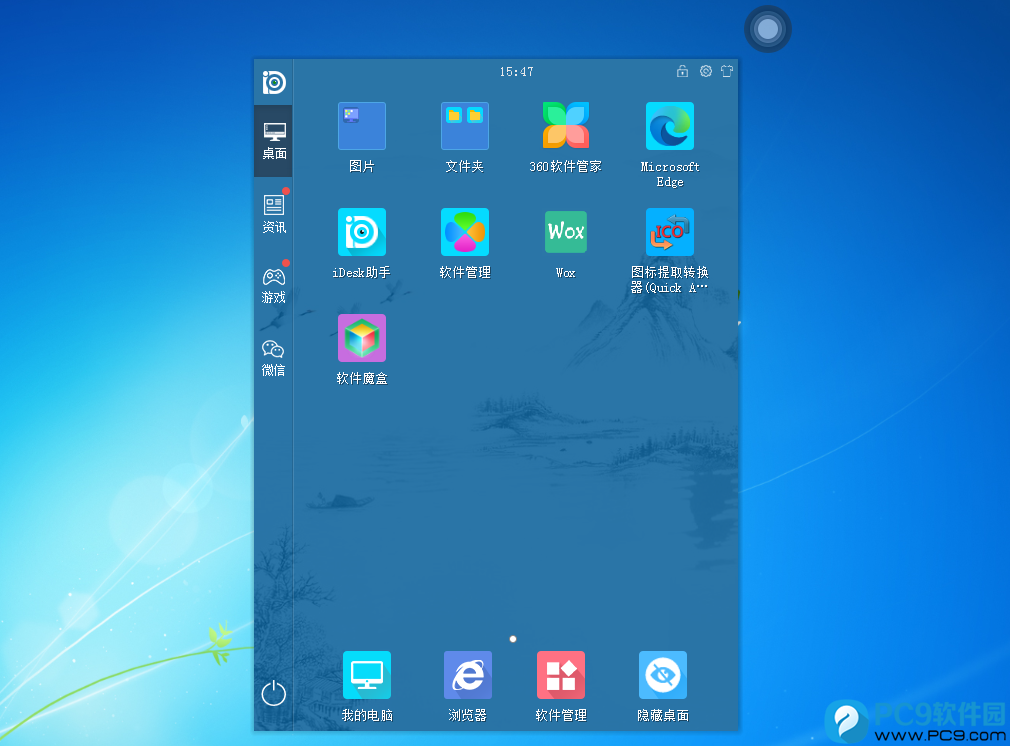Image resolution: width=1010 pixels, height=746 pixels.
Task: Open 软件魔盒 cube icon
Action: coord(361,338)
